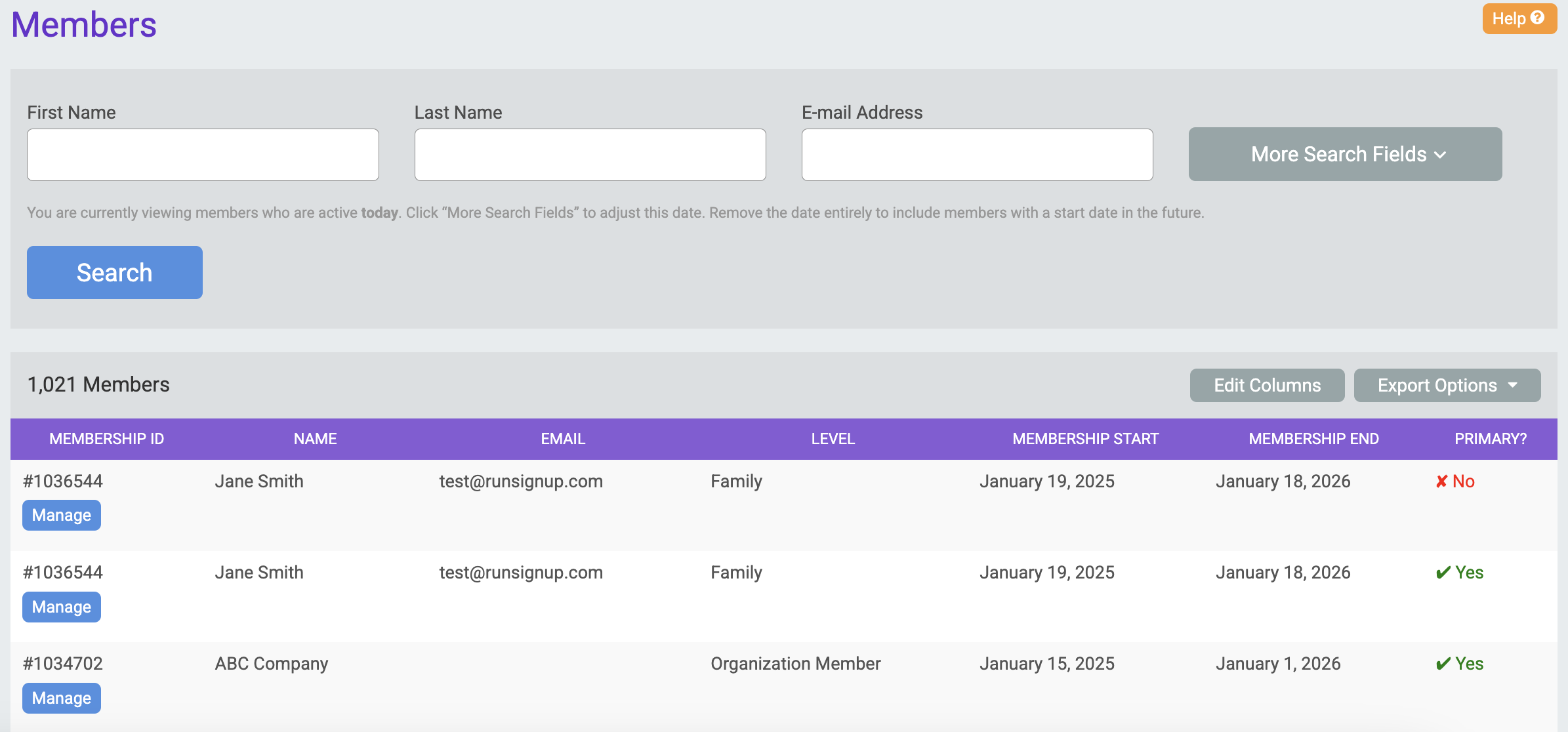
Task: Expand the More Search Fields dropdown
Action: click(x=1345, y=154)
